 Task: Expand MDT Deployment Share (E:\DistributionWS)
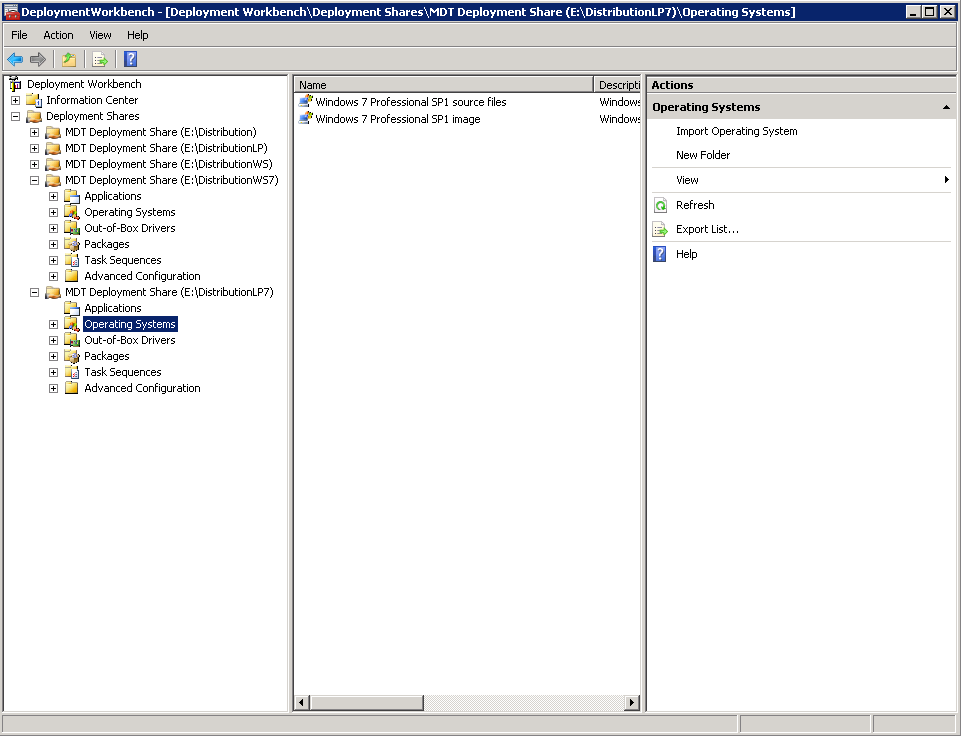point(34,164)
